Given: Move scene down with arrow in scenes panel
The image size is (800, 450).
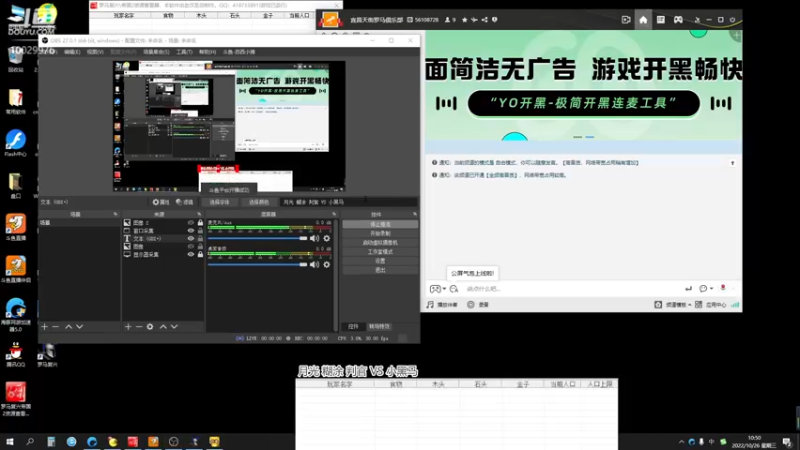Looking at the screenshot, I should 80,327.
